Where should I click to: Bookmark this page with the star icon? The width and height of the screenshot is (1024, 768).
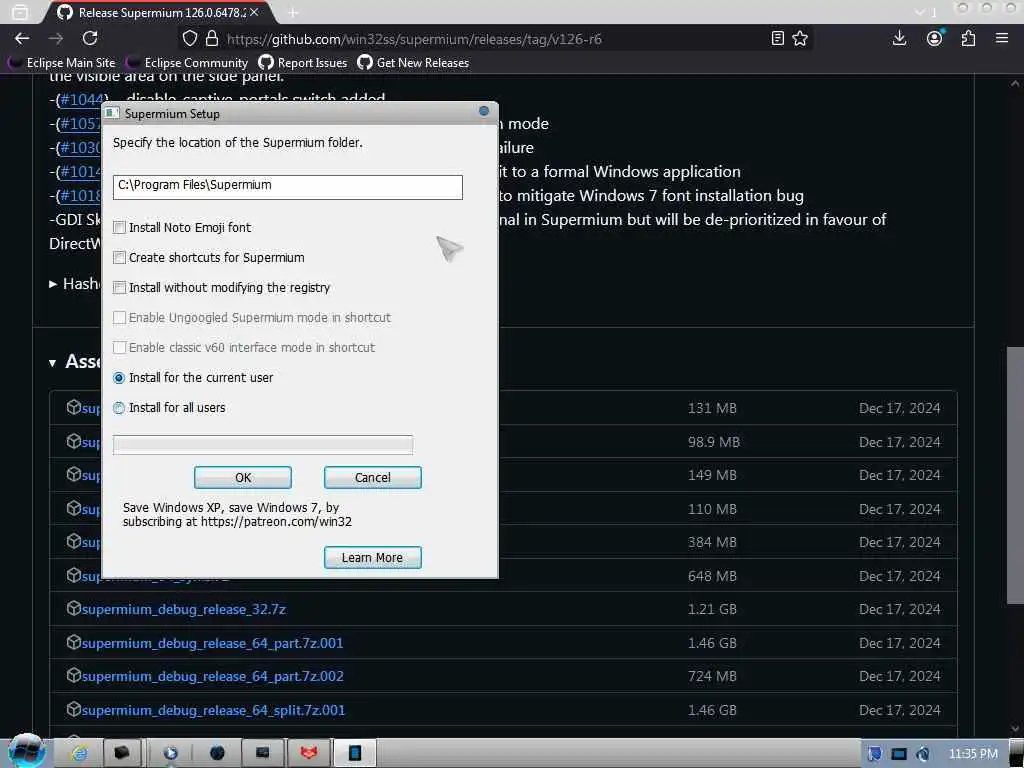(x=800, y=39)
